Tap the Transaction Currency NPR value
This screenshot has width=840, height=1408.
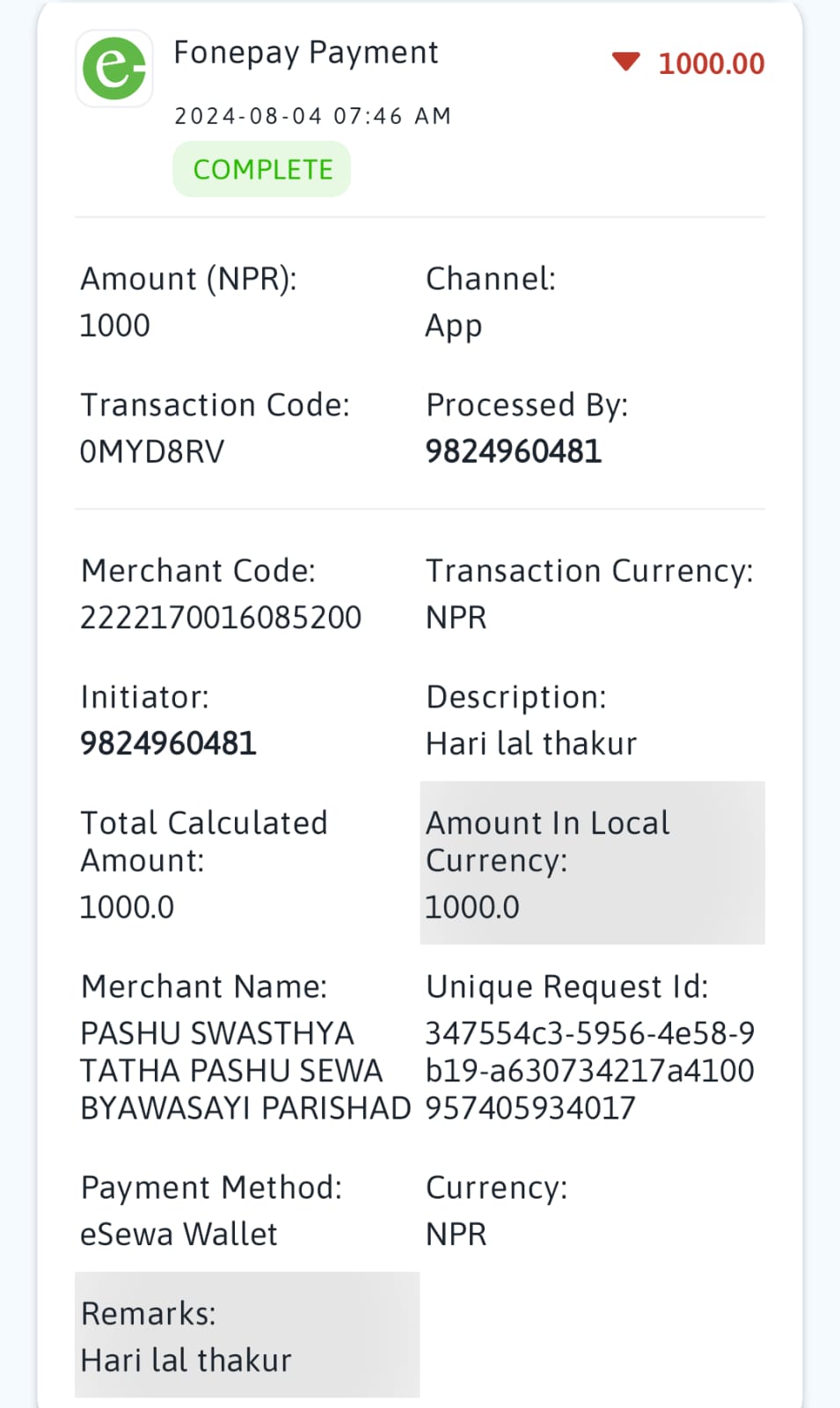pos(456,618)
